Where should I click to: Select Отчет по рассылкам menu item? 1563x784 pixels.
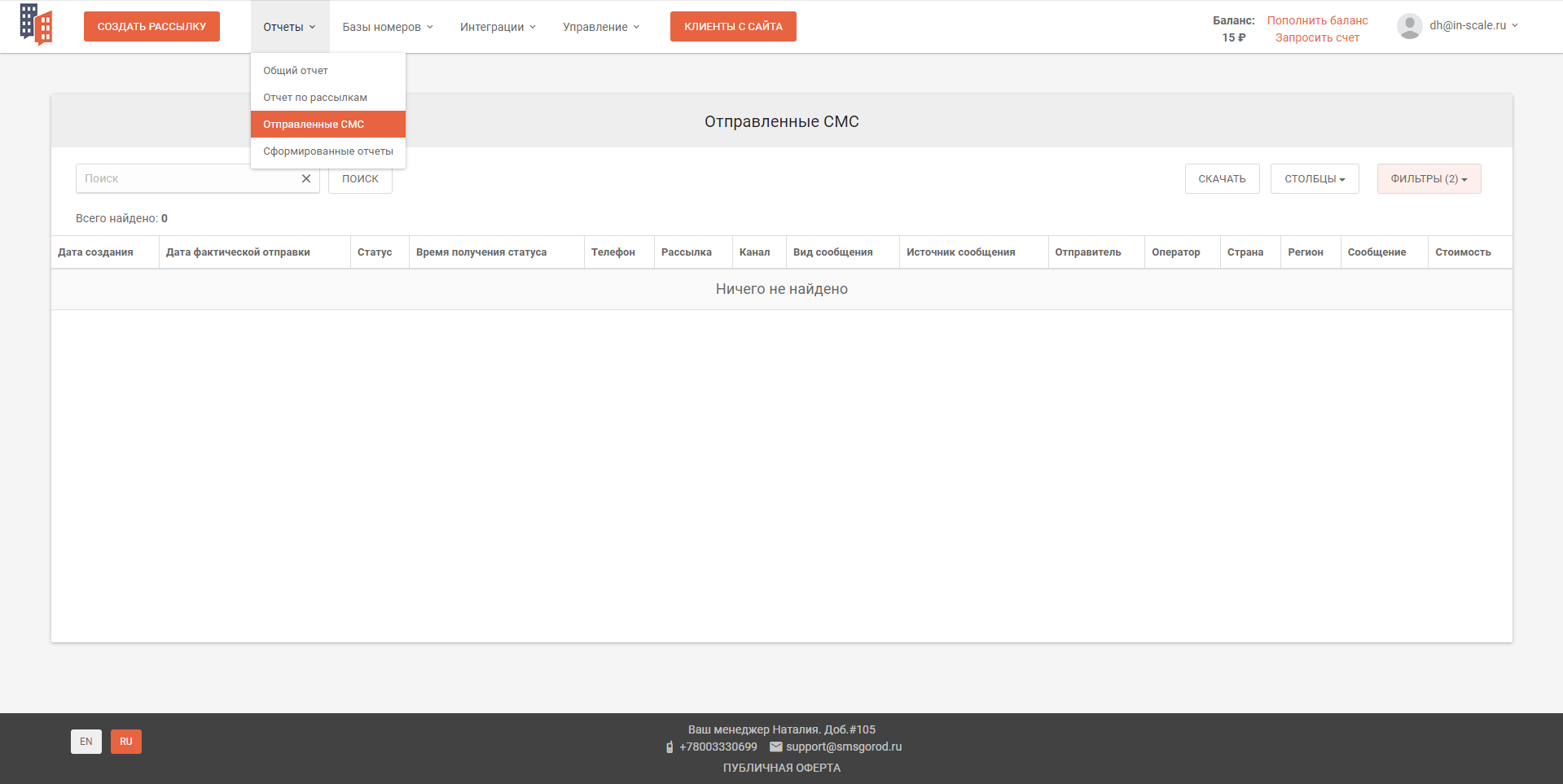tap(328, 98)
